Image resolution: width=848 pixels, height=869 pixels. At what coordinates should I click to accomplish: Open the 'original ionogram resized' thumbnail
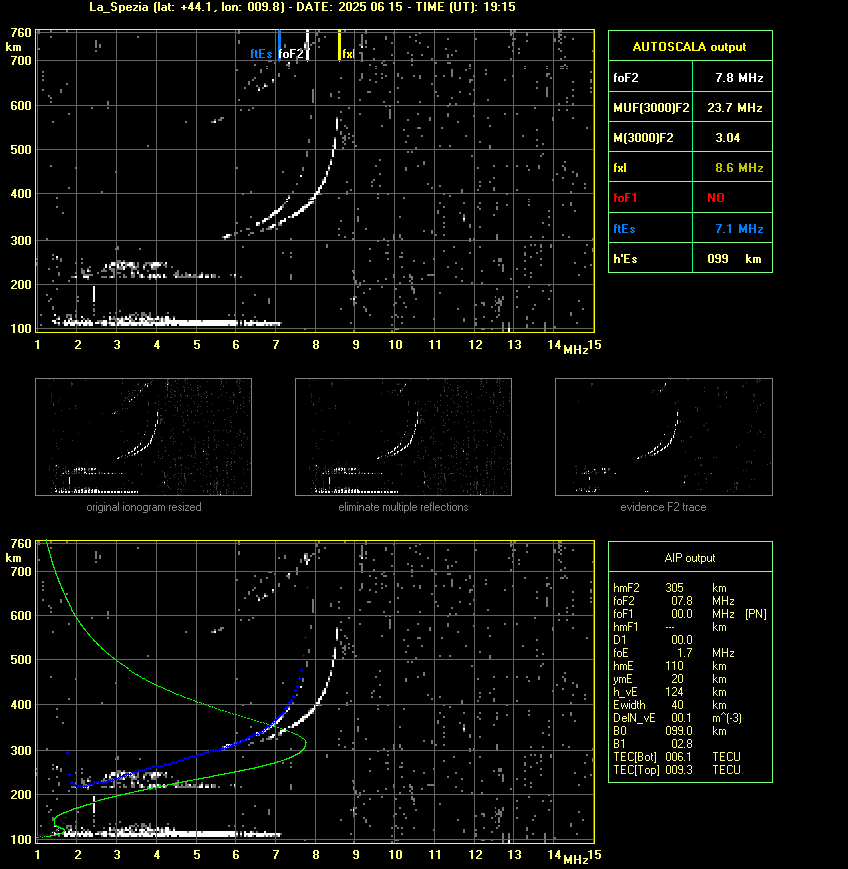[x=144, y=437]
